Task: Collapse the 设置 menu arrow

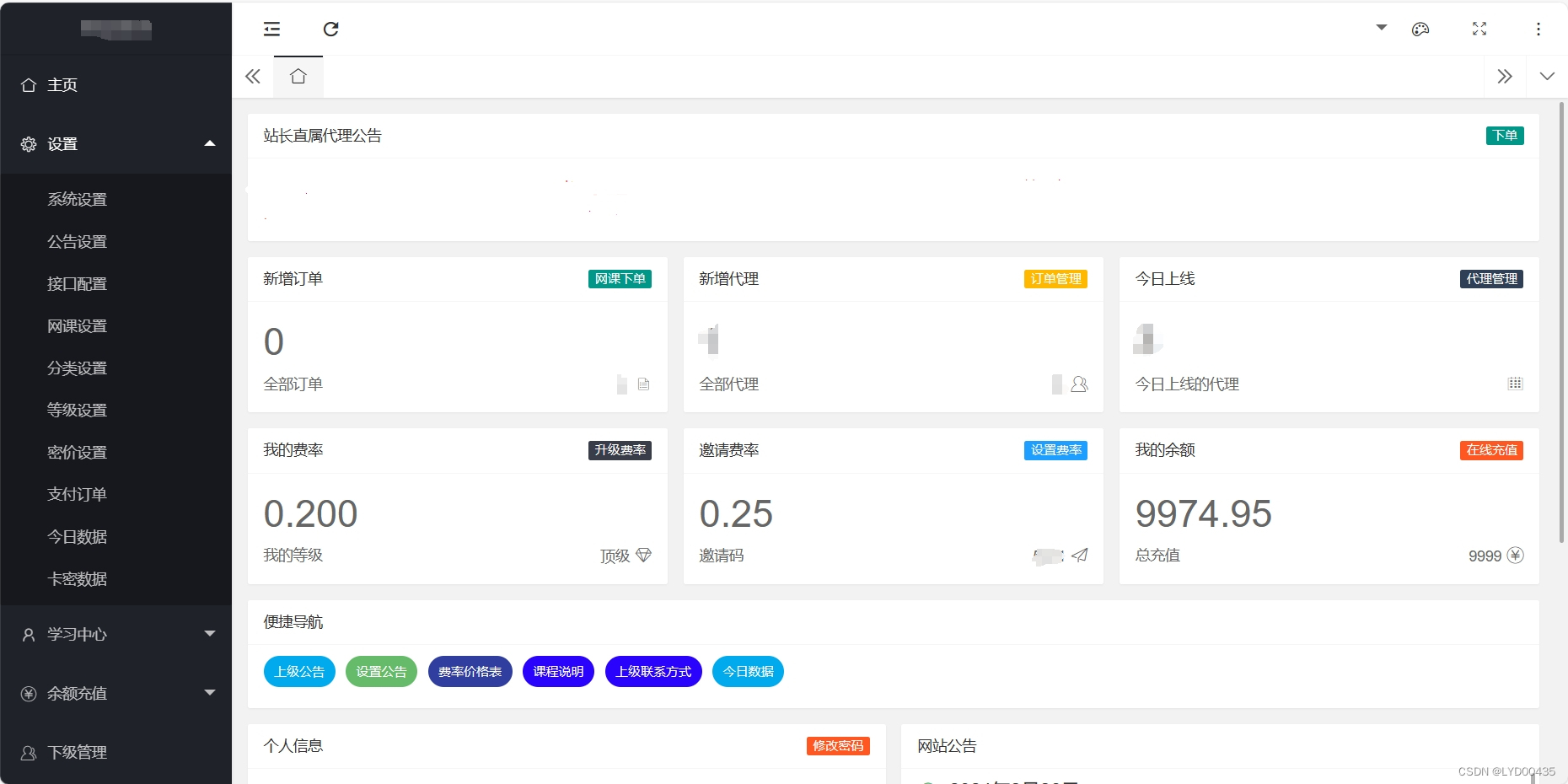Action: coord(210,143)
